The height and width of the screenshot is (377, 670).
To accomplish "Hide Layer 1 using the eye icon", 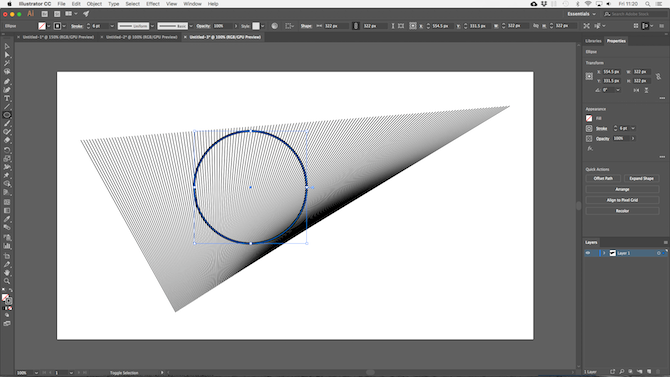I will tap(588, 253).
